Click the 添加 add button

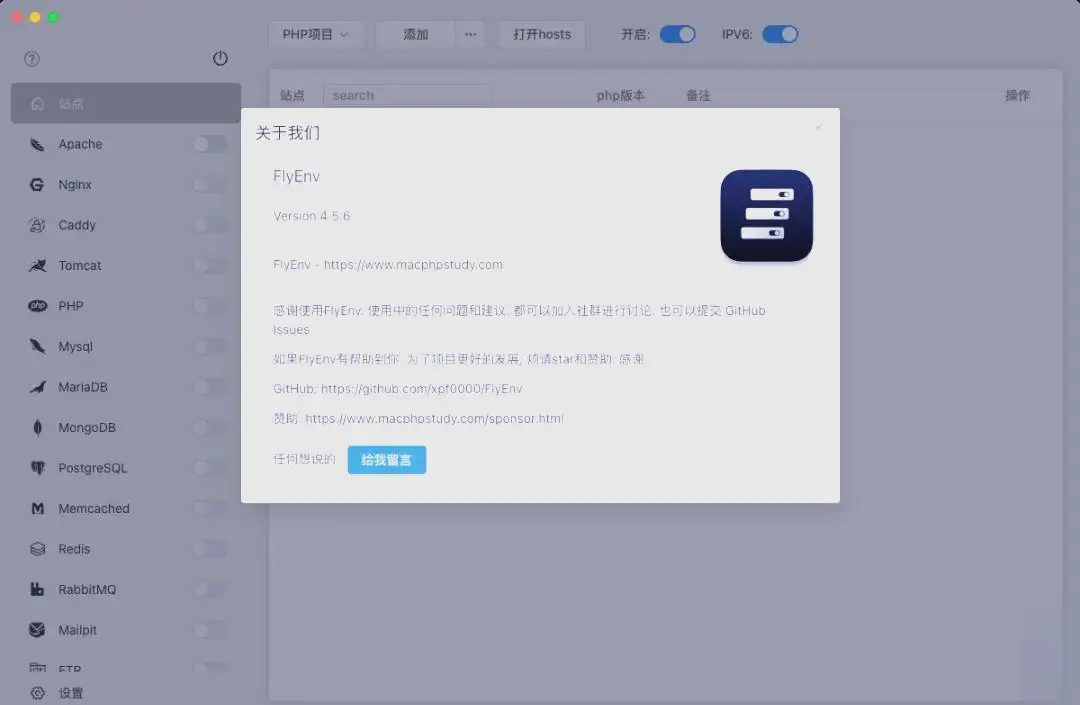coord(415,34)
